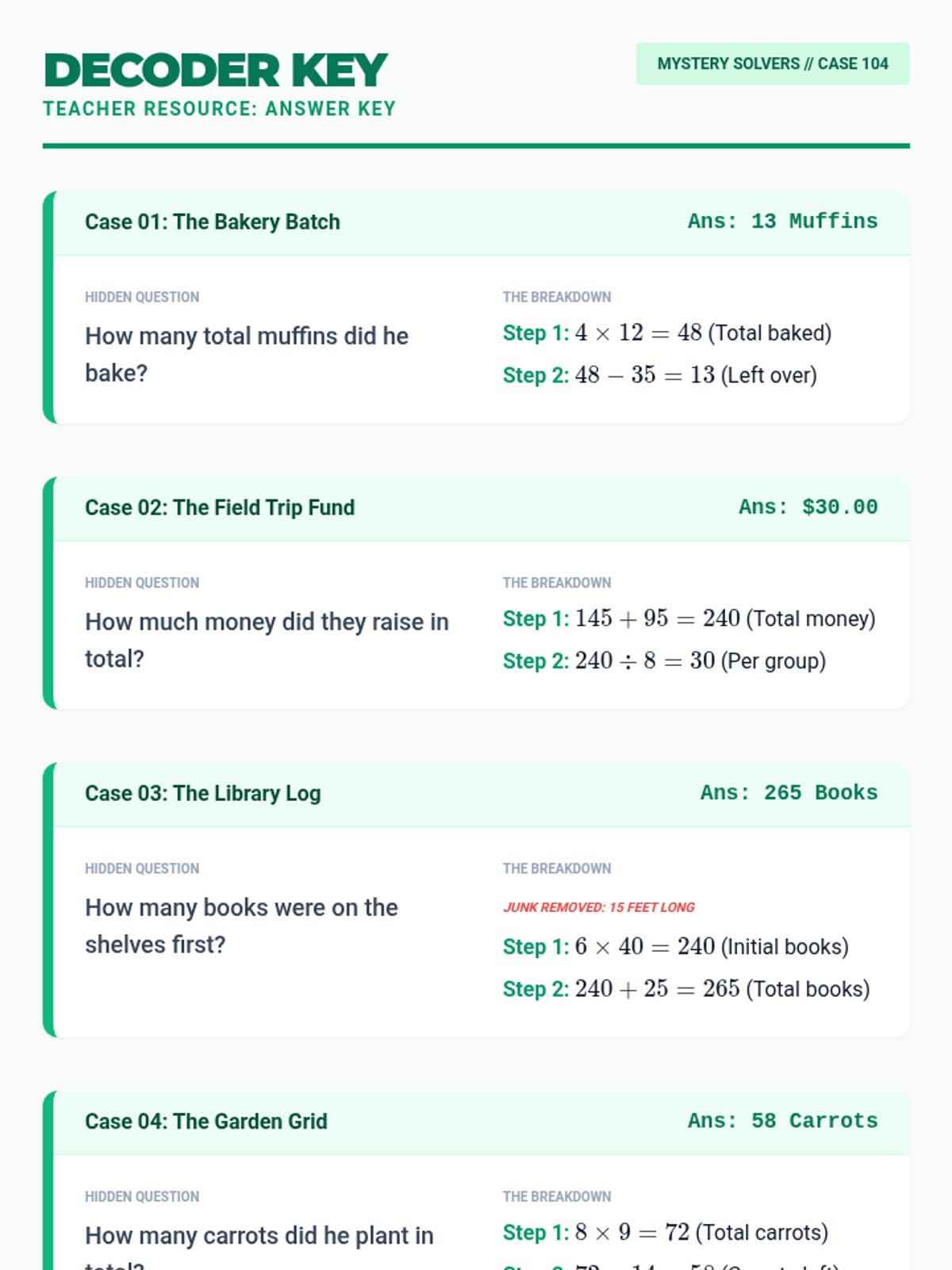Viewport: 952px width, 1270px height.
Task: Click Step 2 showing 240 divided by 8
Action: [664, 661]
